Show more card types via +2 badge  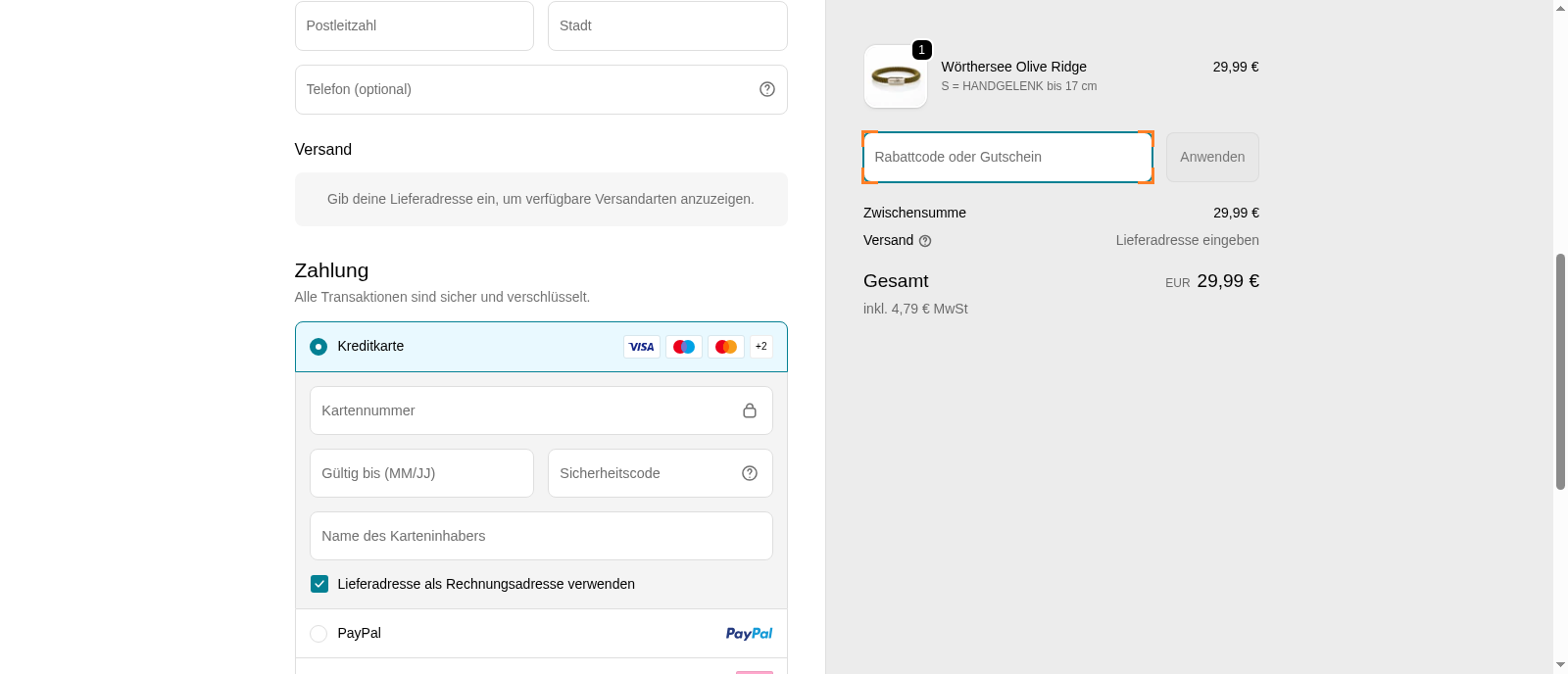[x=761, y=347]
